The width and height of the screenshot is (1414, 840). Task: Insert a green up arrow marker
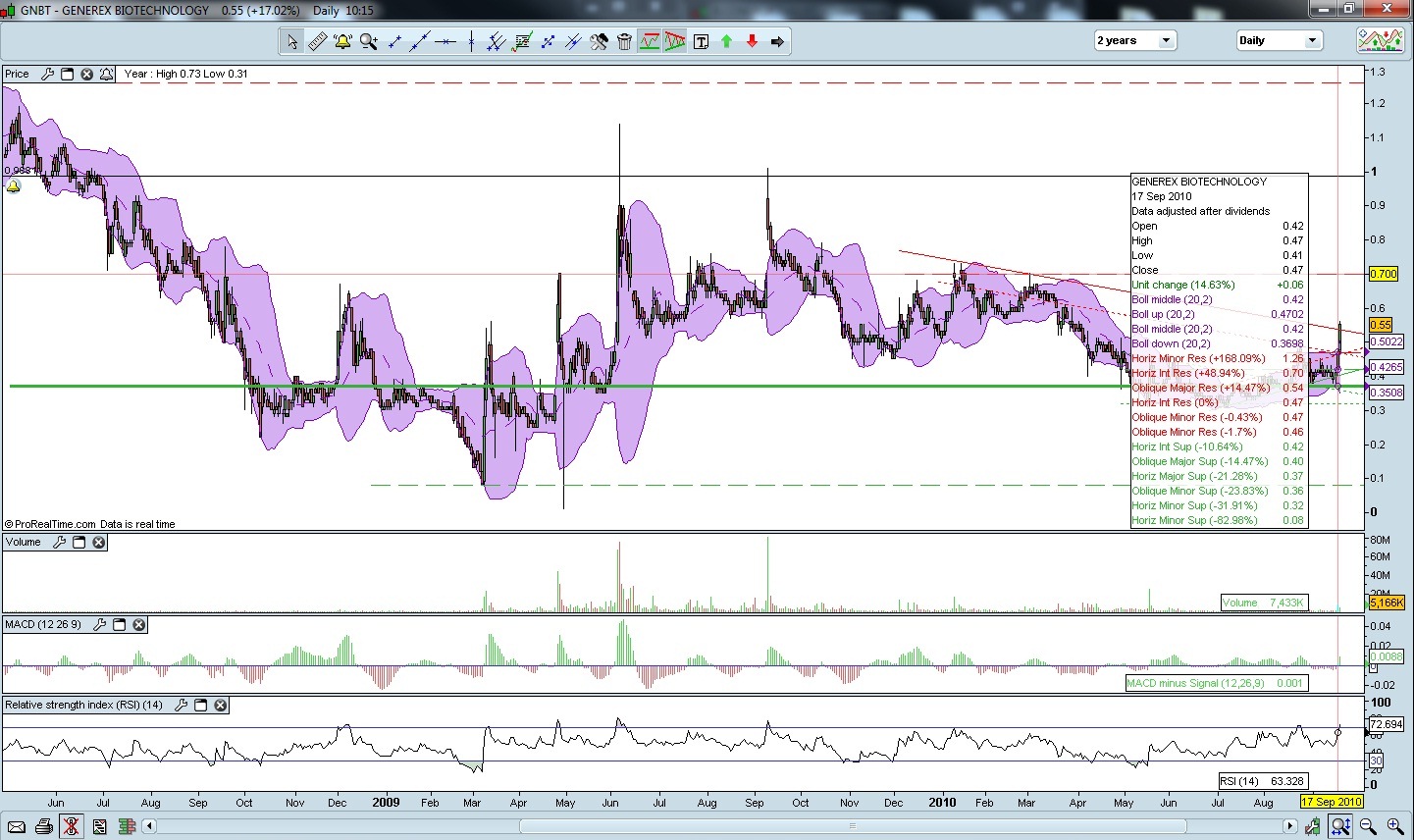pyautogui.click(x=726, y=41)
